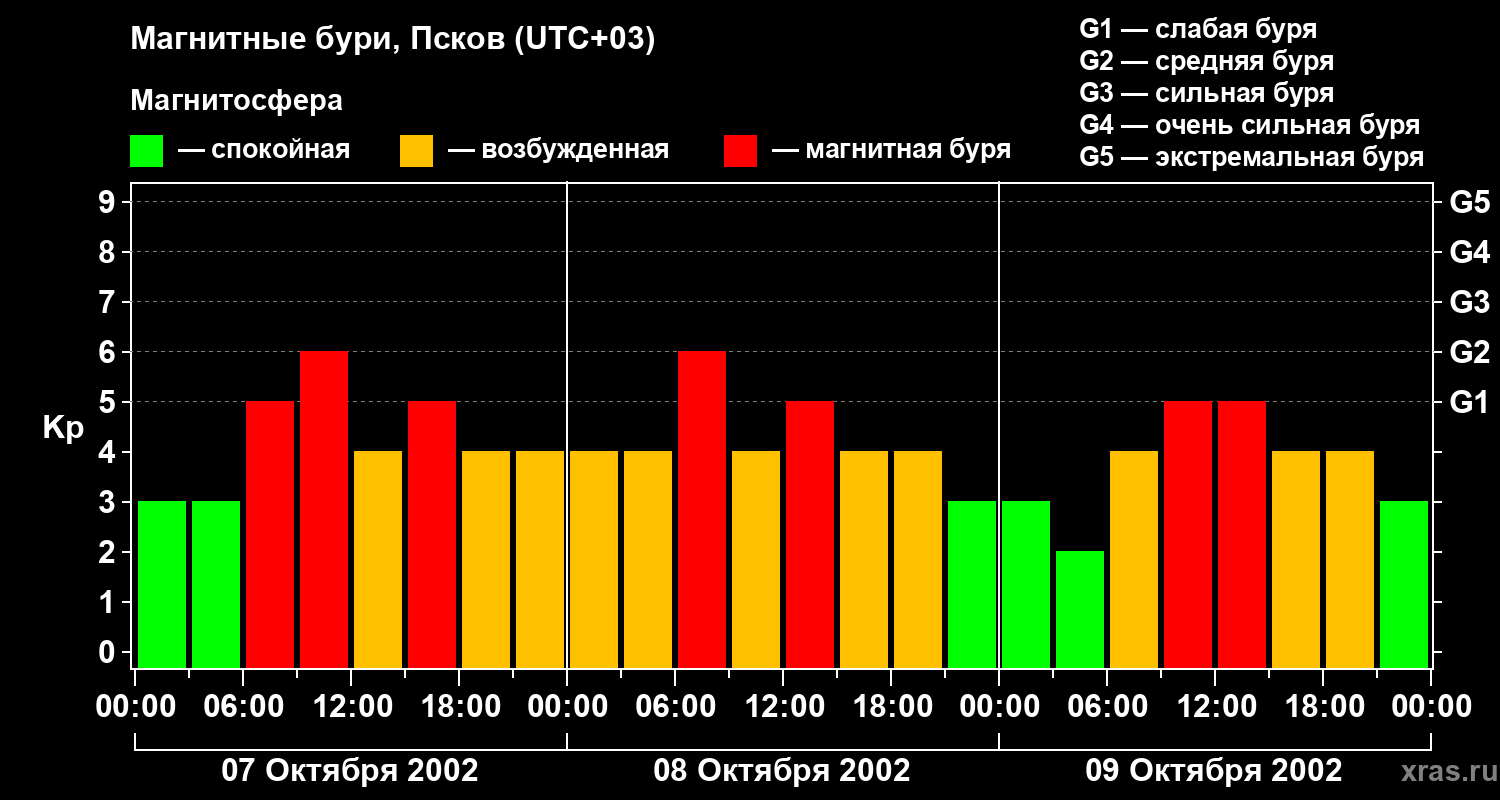Click the 'Kp' vertical axis label
Image resolution: width=1500 pixels, height=800 pixels.
pyautogui.click(x=64, y=427)
